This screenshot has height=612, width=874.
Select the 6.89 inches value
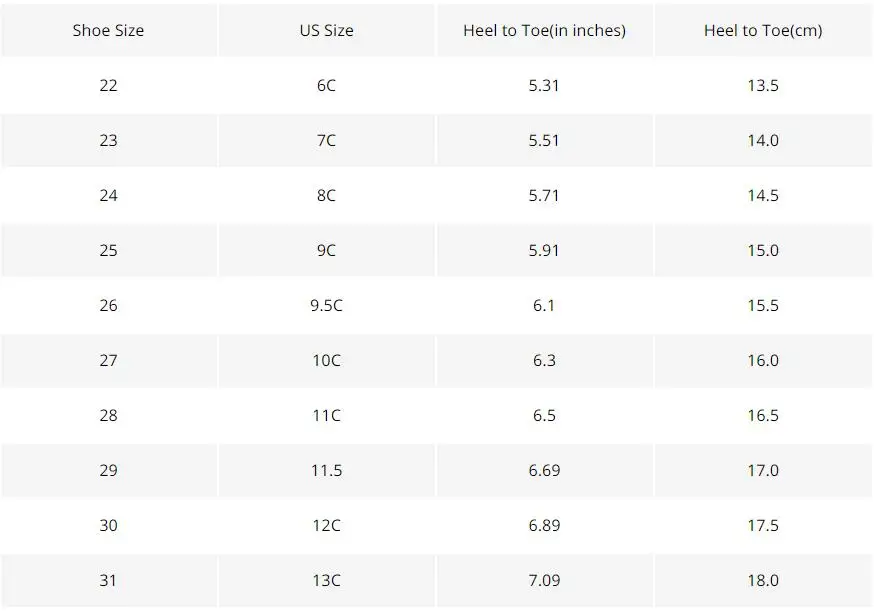pos(544,525)
